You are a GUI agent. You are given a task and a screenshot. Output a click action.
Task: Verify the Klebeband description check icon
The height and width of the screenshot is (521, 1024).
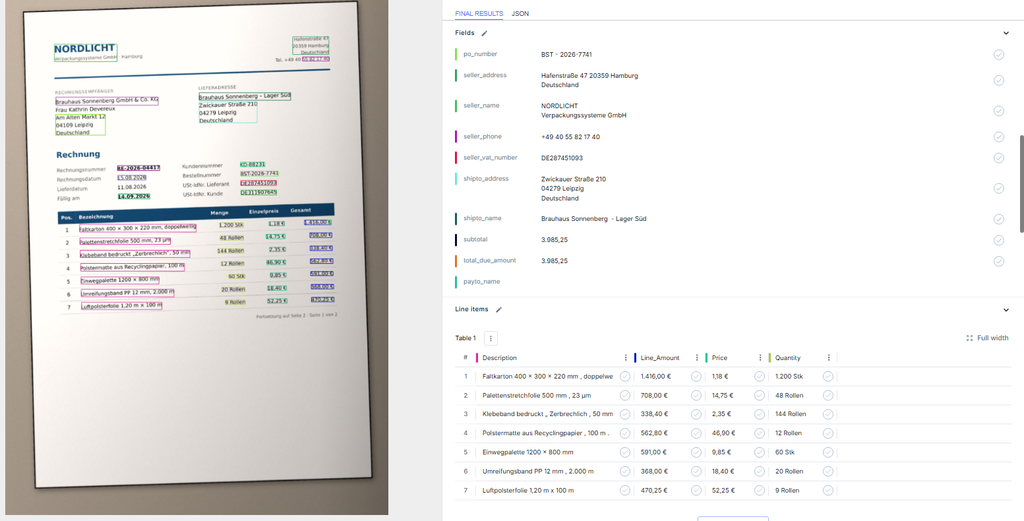pyautogui.click(x=625, y=414)
